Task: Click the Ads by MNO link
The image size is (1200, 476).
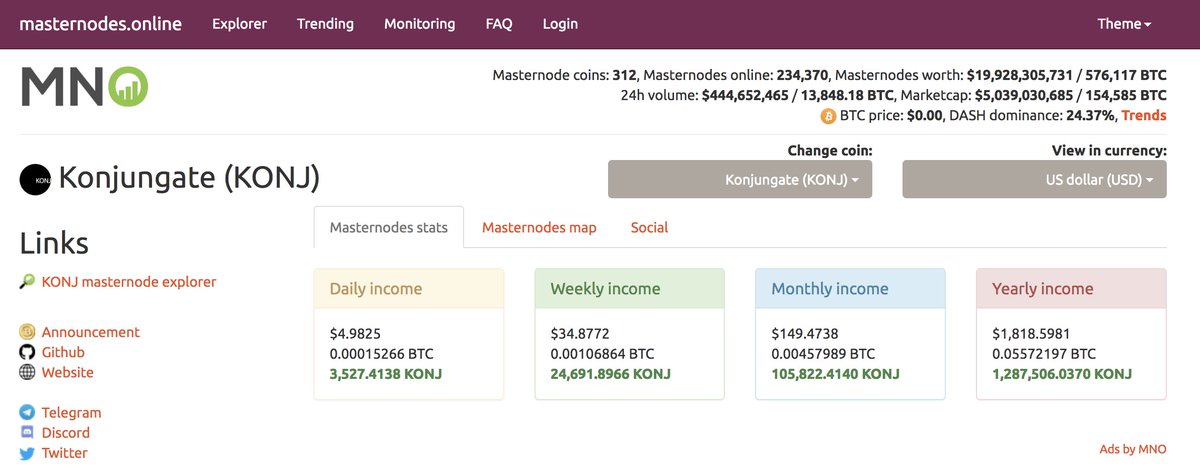Action: [x=1132, y=449]
